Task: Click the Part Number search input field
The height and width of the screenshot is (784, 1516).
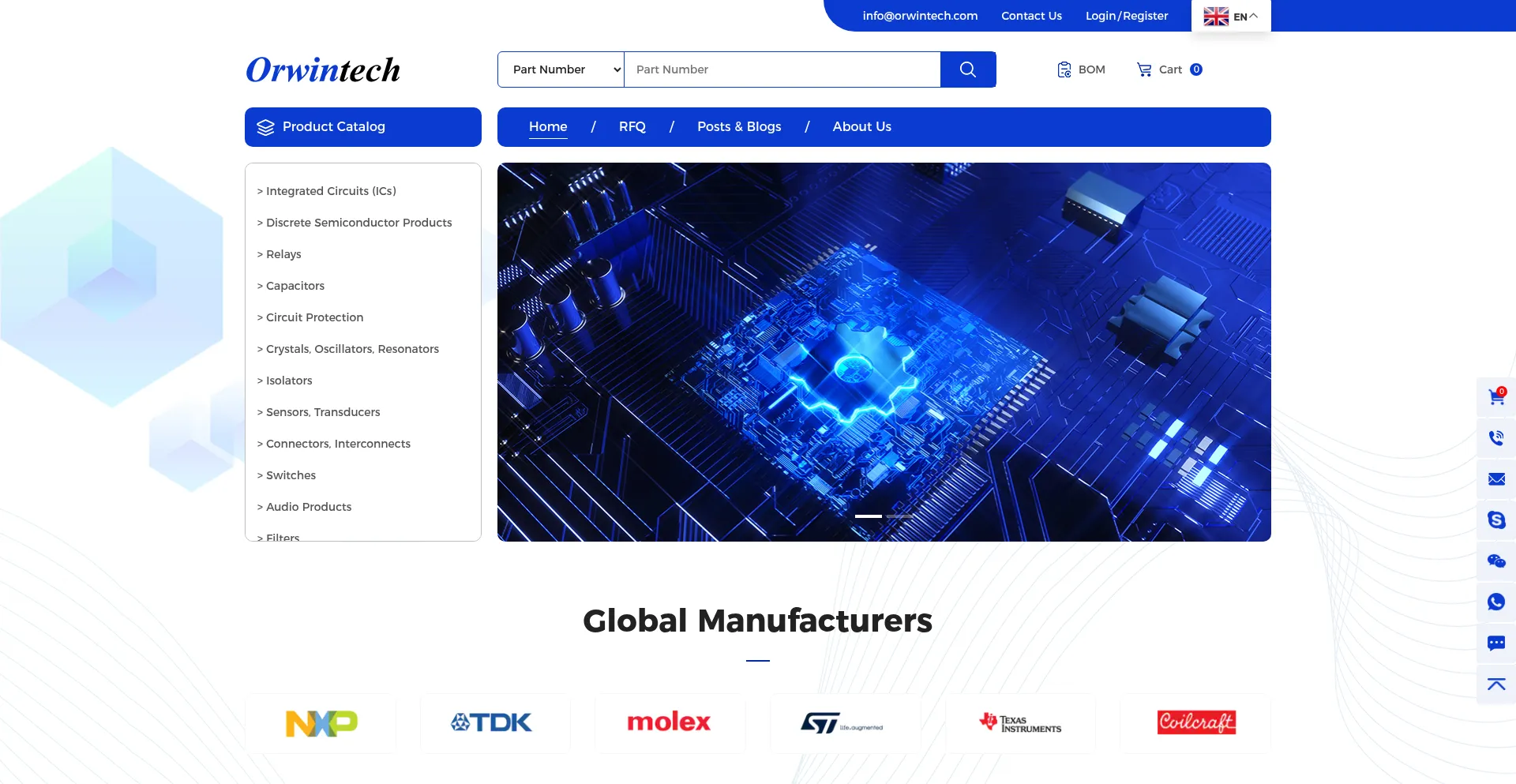Action: pyautogui.click(x=782, y=69)
